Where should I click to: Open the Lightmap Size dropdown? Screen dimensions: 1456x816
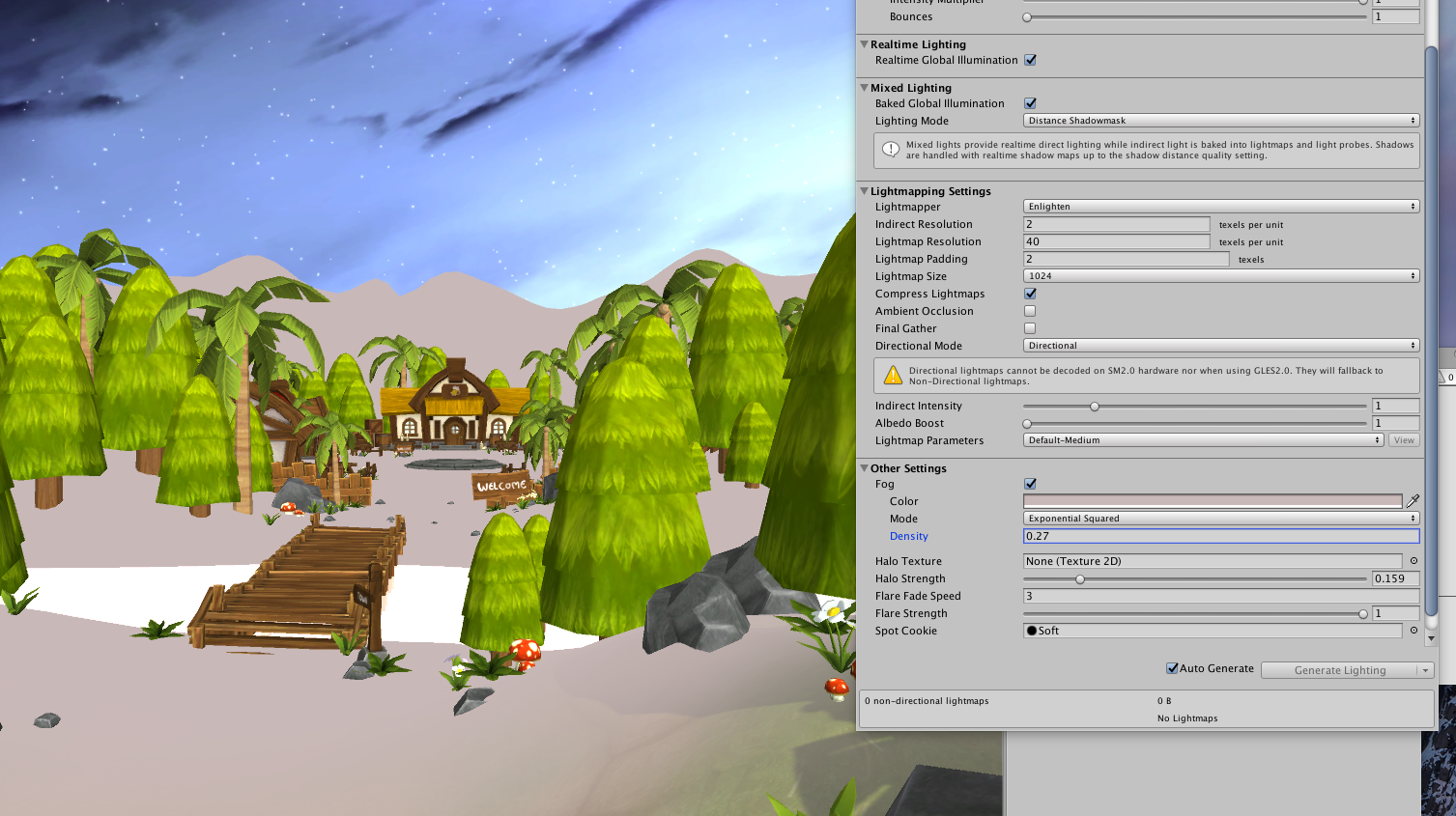[x=1221, y=276]
